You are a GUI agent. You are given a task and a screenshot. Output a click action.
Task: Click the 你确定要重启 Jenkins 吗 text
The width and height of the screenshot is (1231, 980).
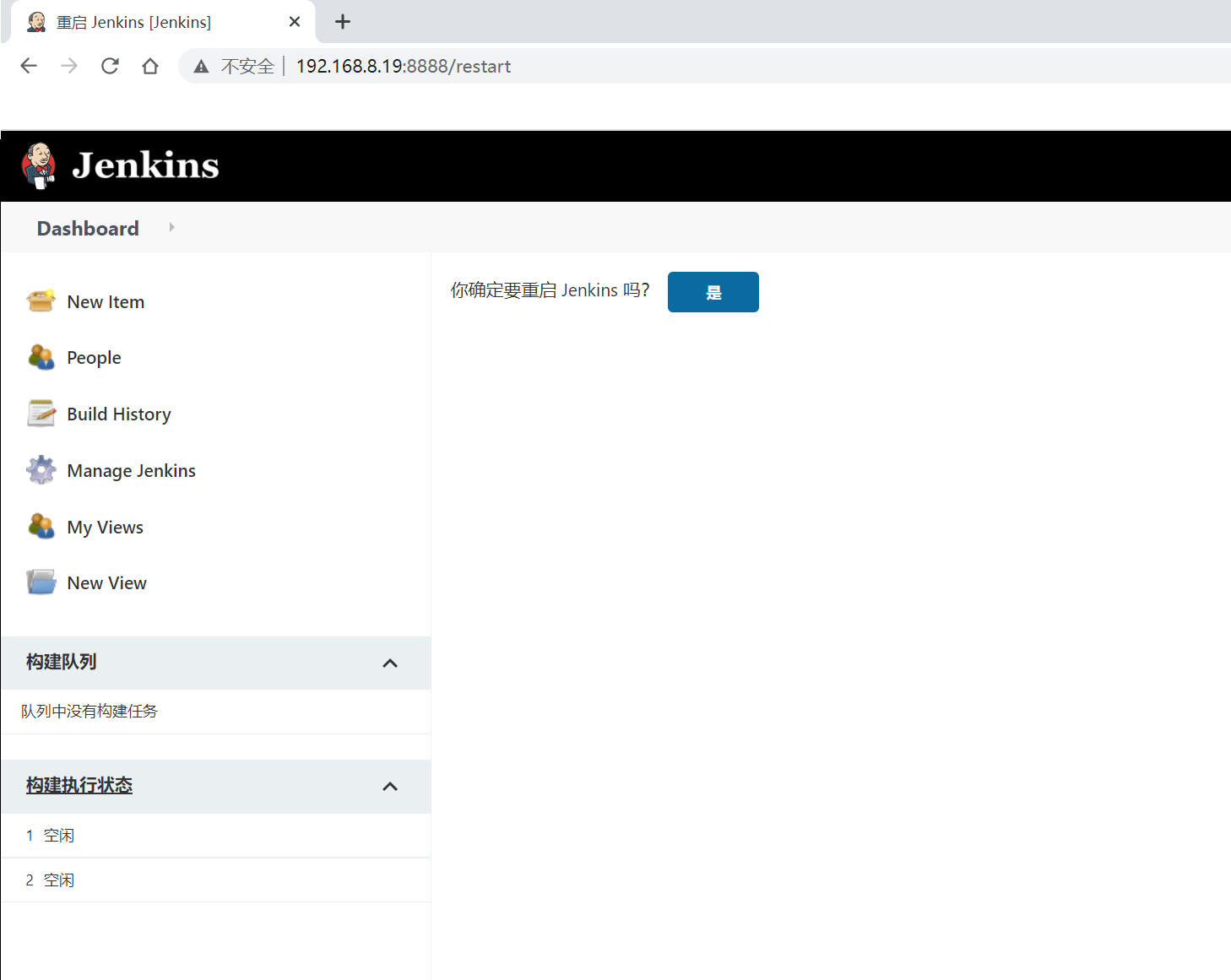pos(550,290)
